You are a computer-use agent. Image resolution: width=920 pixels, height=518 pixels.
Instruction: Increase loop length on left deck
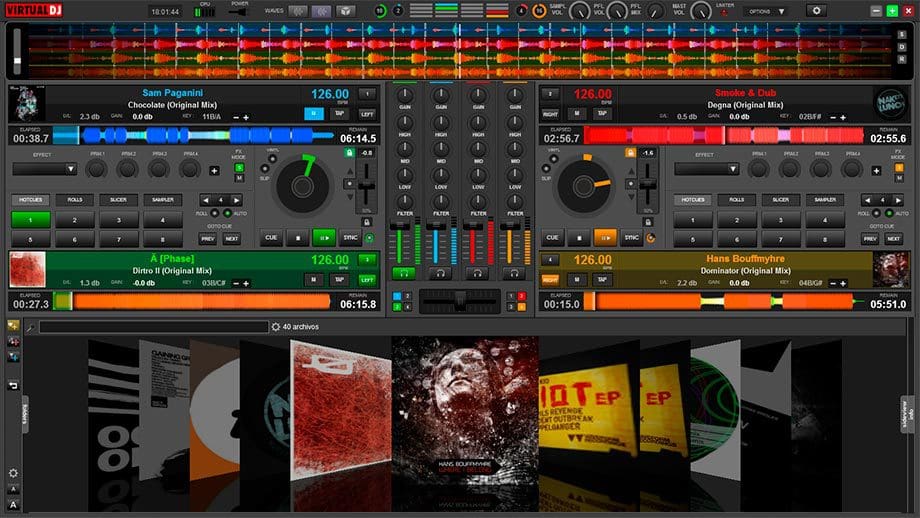pos(236,200)
